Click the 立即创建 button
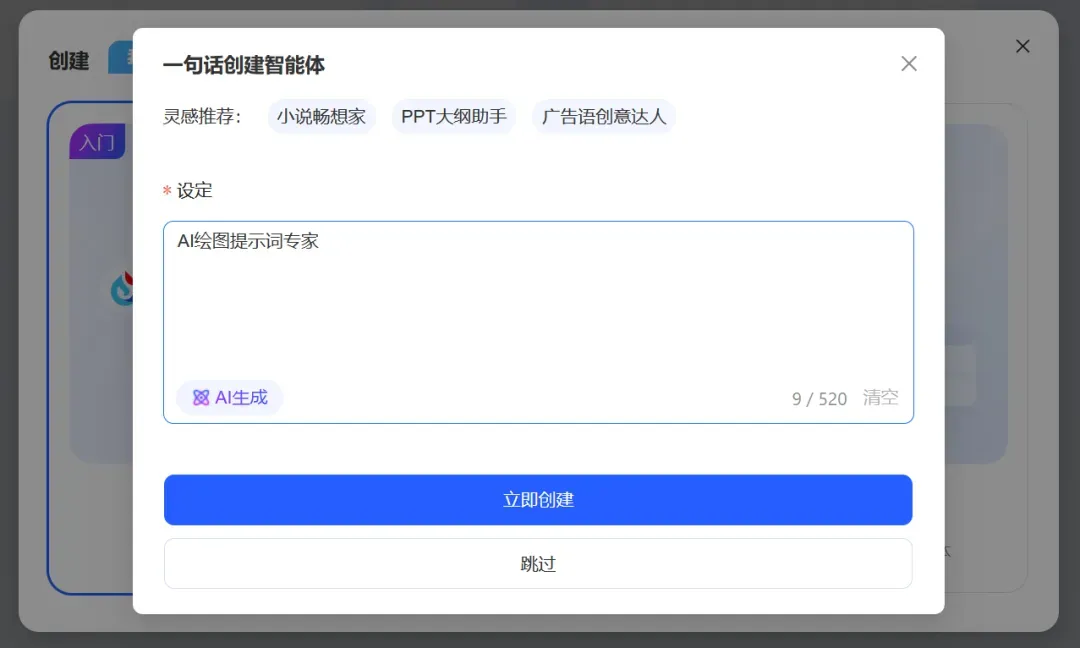 tap(538, 500)
